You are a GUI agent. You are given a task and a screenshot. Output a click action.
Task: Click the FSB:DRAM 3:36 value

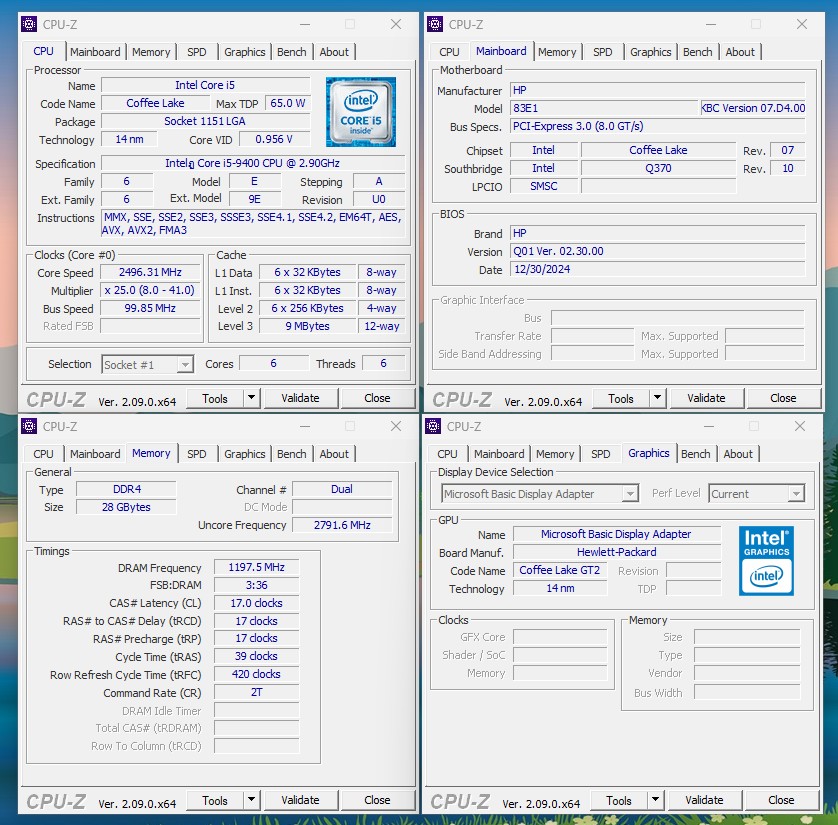point(257,585)
